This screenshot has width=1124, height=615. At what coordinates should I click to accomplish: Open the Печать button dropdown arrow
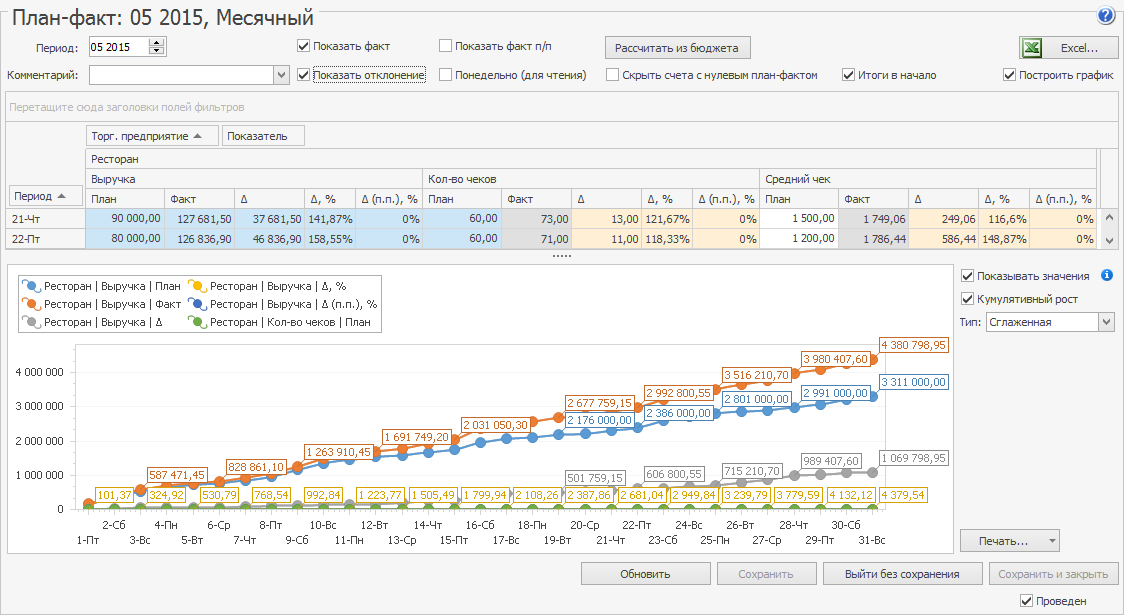1050,541
